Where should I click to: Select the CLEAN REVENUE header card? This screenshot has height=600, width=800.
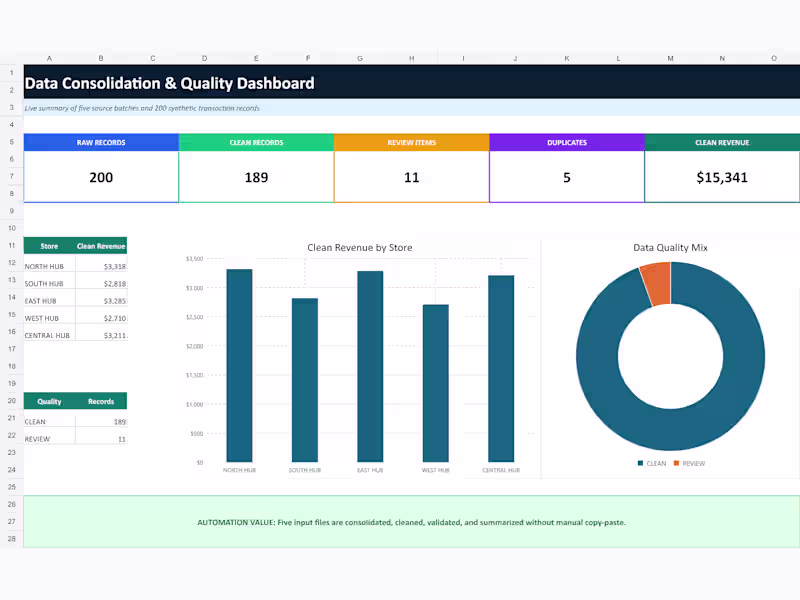(722, 142)
